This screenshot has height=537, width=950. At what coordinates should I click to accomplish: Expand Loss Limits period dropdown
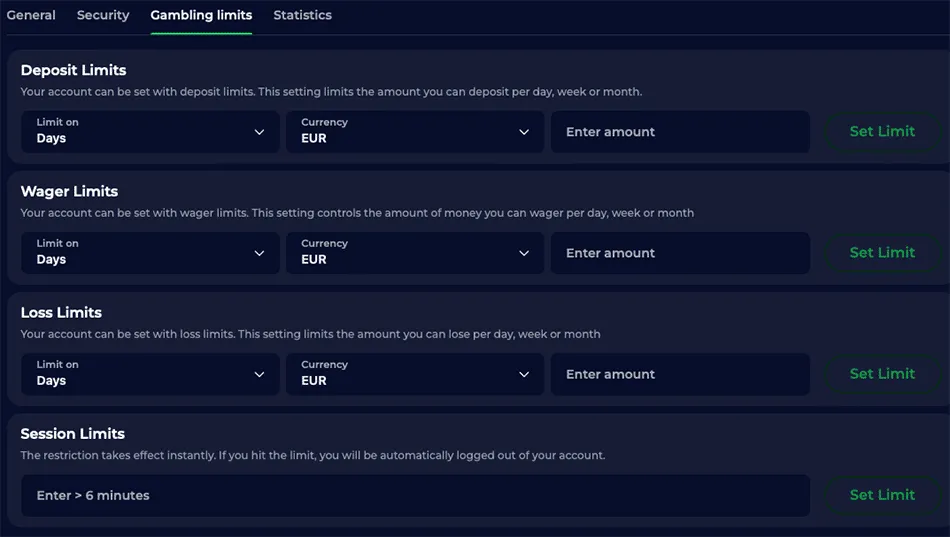click(150, 374)
